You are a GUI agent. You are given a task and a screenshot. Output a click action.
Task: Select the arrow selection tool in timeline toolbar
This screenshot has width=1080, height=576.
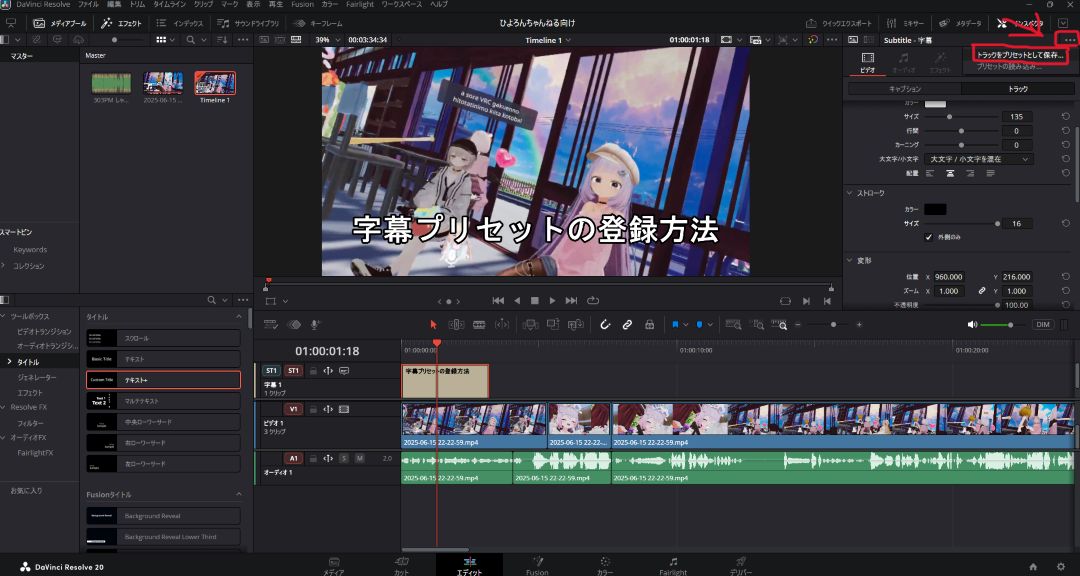tap(433, 324)
